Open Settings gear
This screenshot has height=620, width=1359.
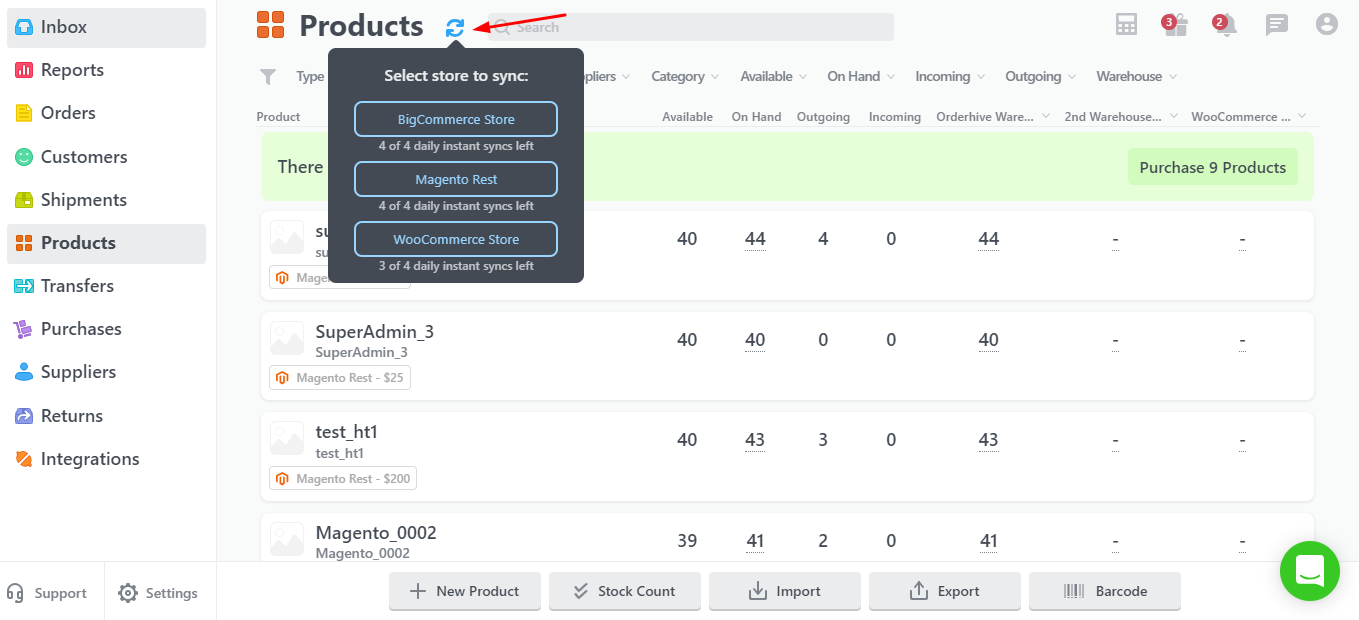pyautogui.click(x=158, y=593)
